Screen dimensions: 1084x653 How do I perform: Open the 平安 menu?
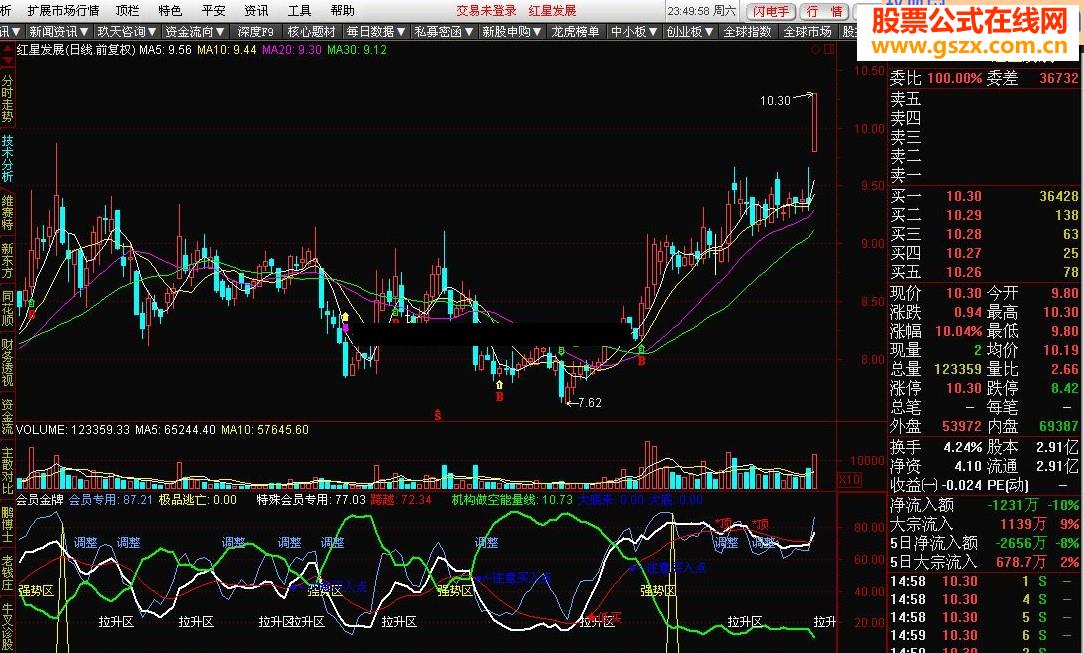[x=214, y=10]
